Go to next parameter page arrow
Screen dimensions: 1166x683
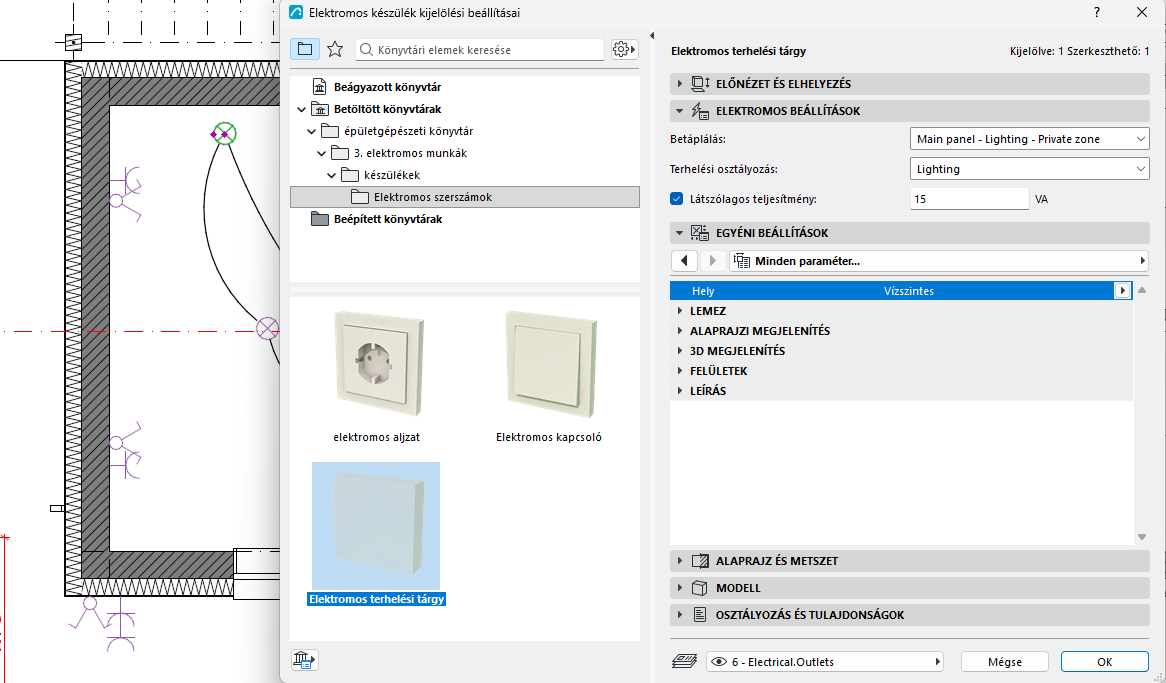coord(712,261)
